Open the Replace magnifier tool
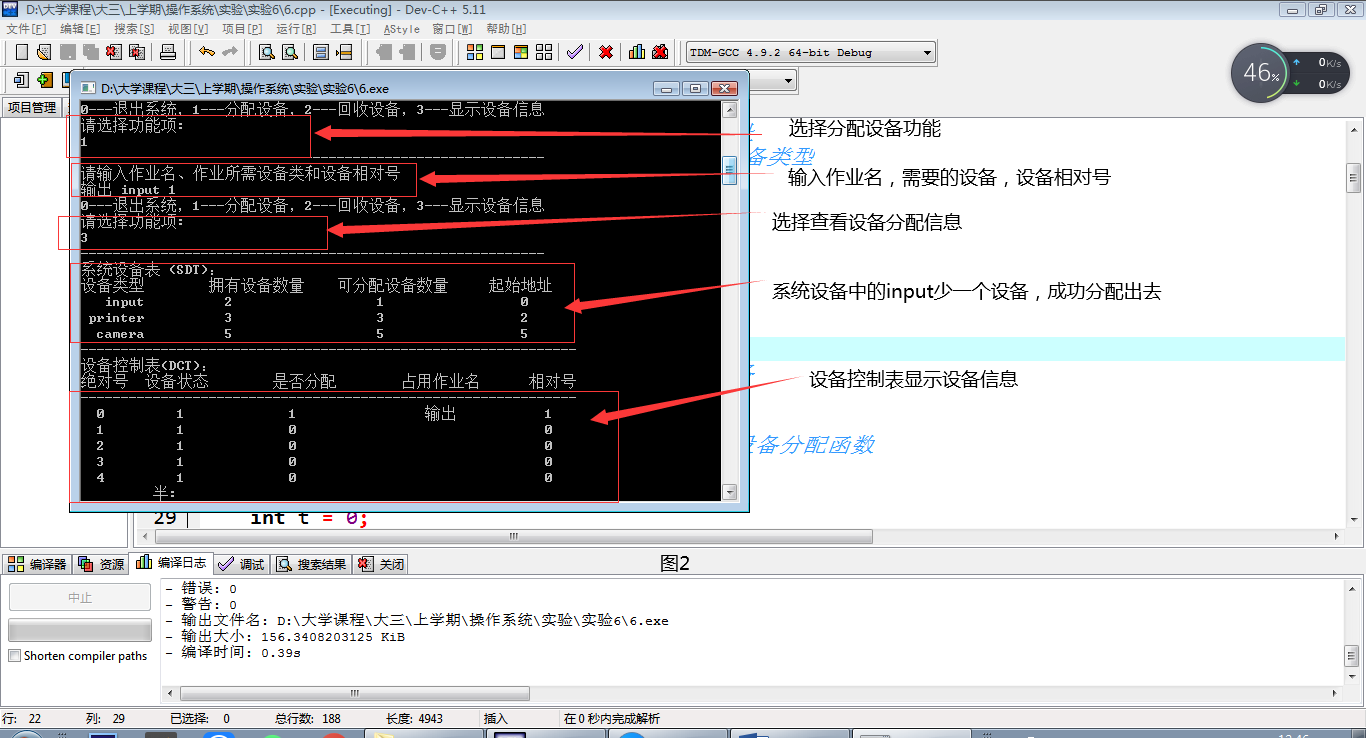The width and height of the screenshot is (1366, 738). (x=290, y=52)
